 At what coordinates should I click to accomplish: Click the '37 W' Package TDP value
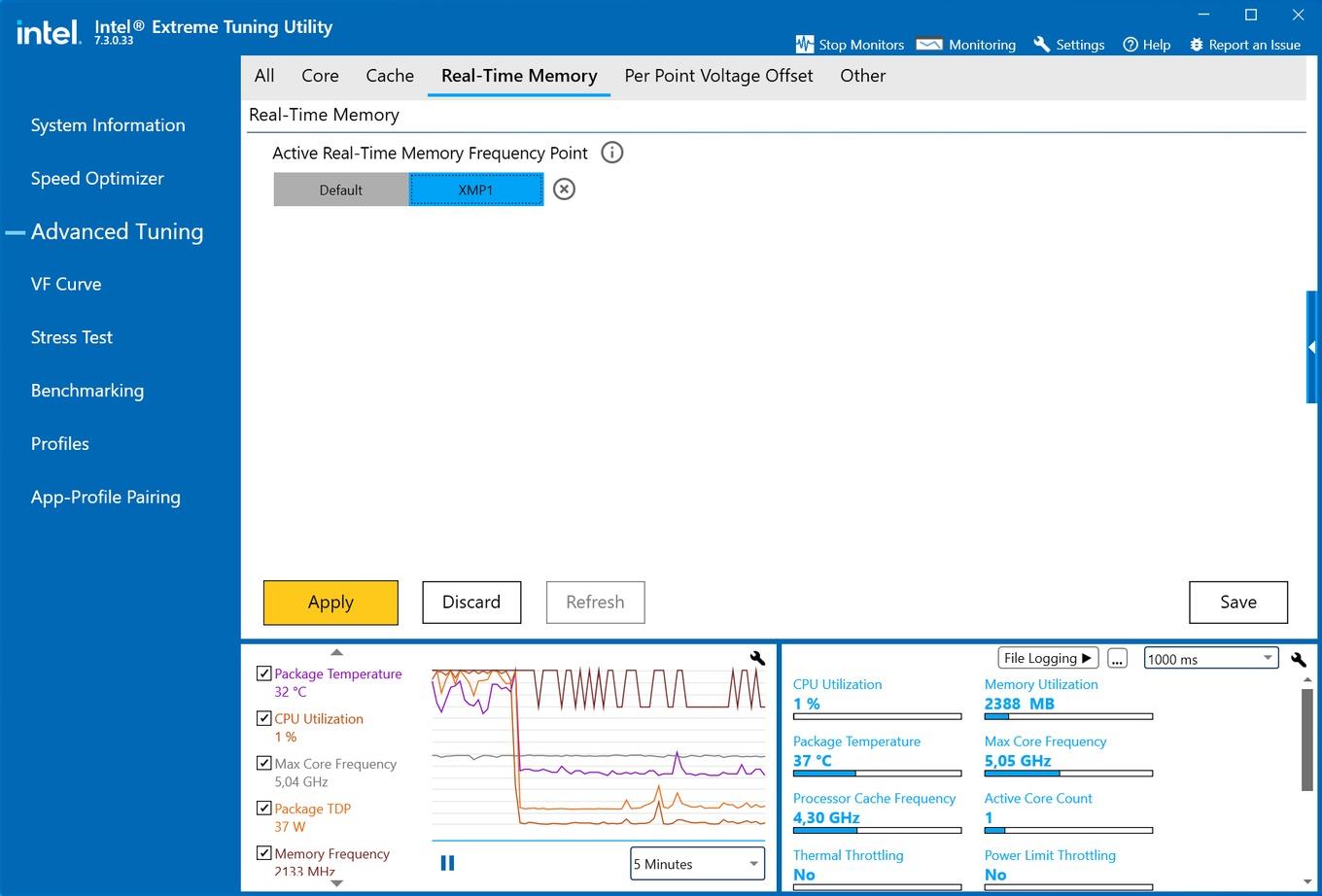pyautogui.click(x=290, y=826)
